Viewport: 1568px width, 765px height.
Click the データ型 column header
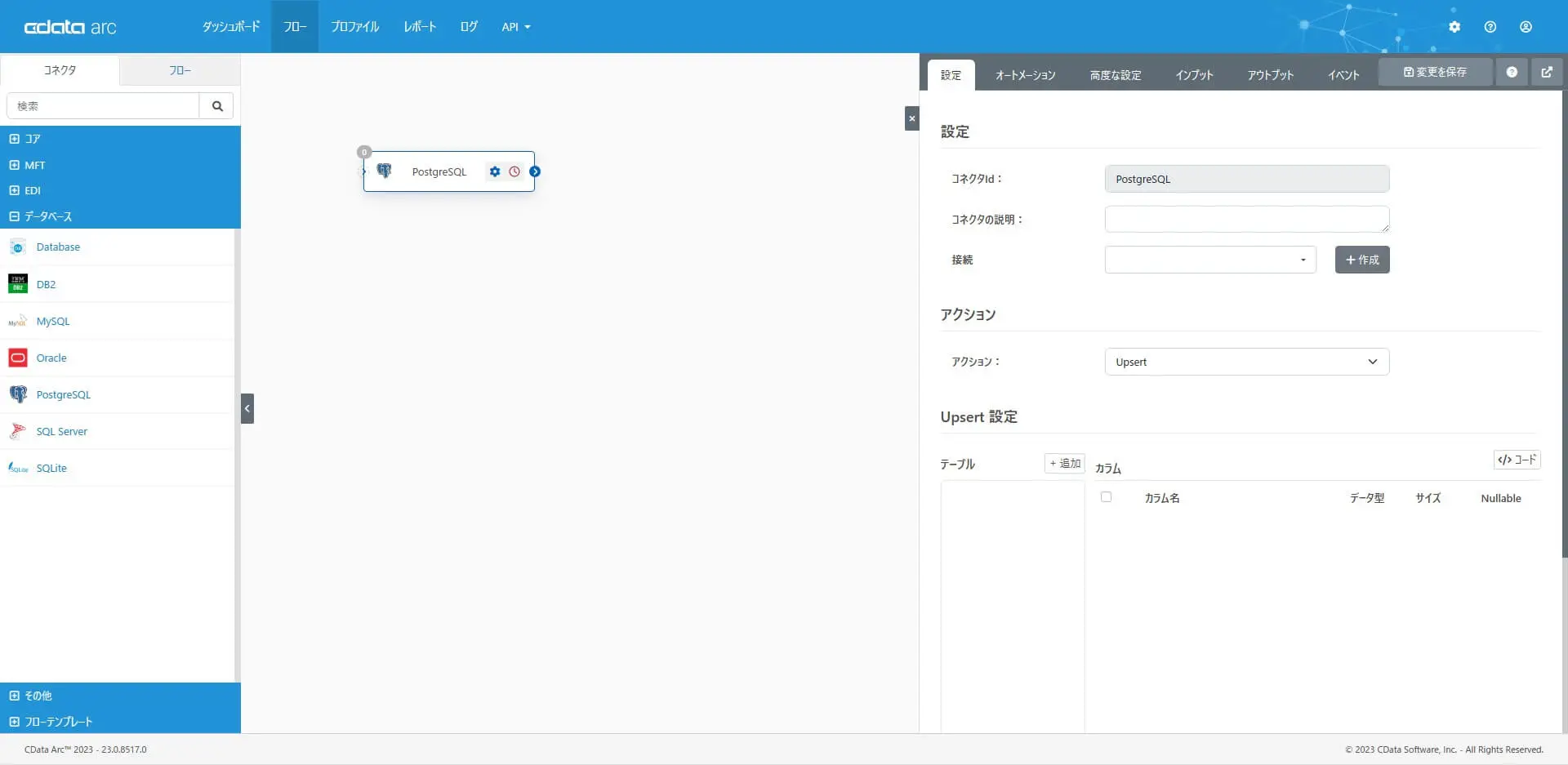tap(1367, 498)
